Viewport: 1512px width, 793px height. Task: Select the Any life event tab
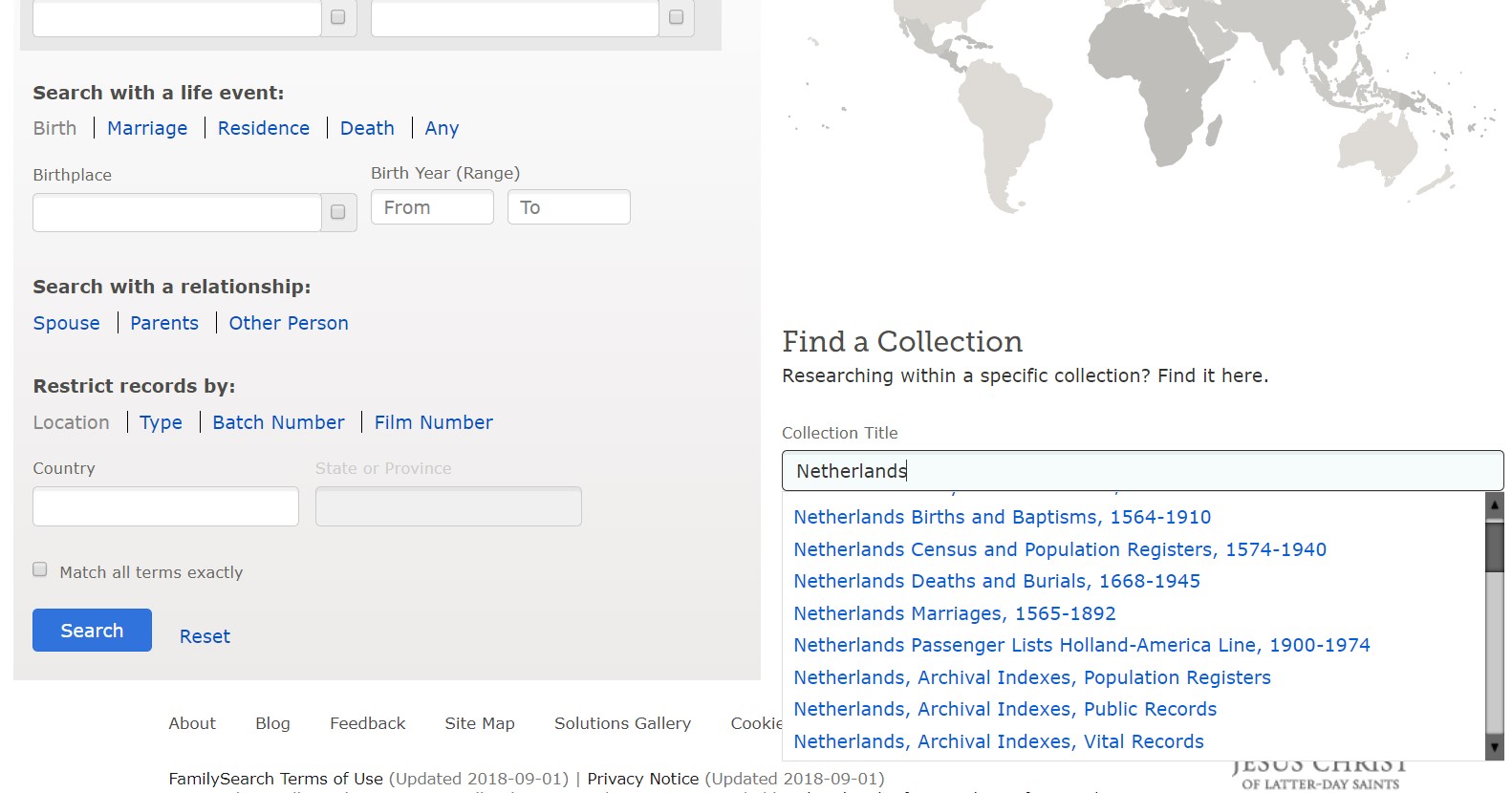click(x=442, y=128)
